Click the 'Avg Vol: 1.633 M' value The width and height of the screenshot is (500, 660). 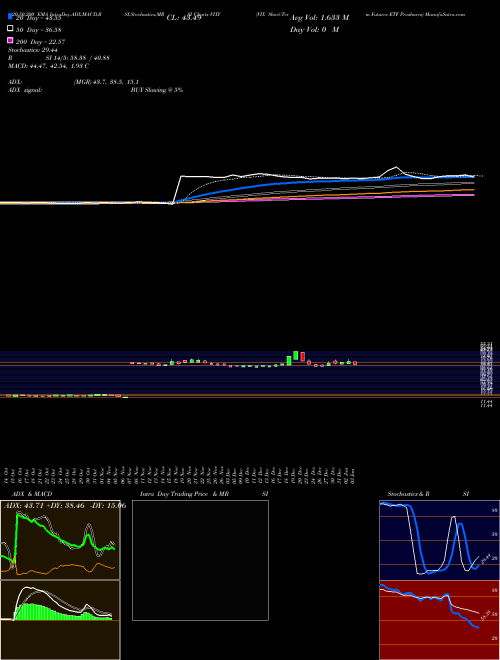[319, 18]
